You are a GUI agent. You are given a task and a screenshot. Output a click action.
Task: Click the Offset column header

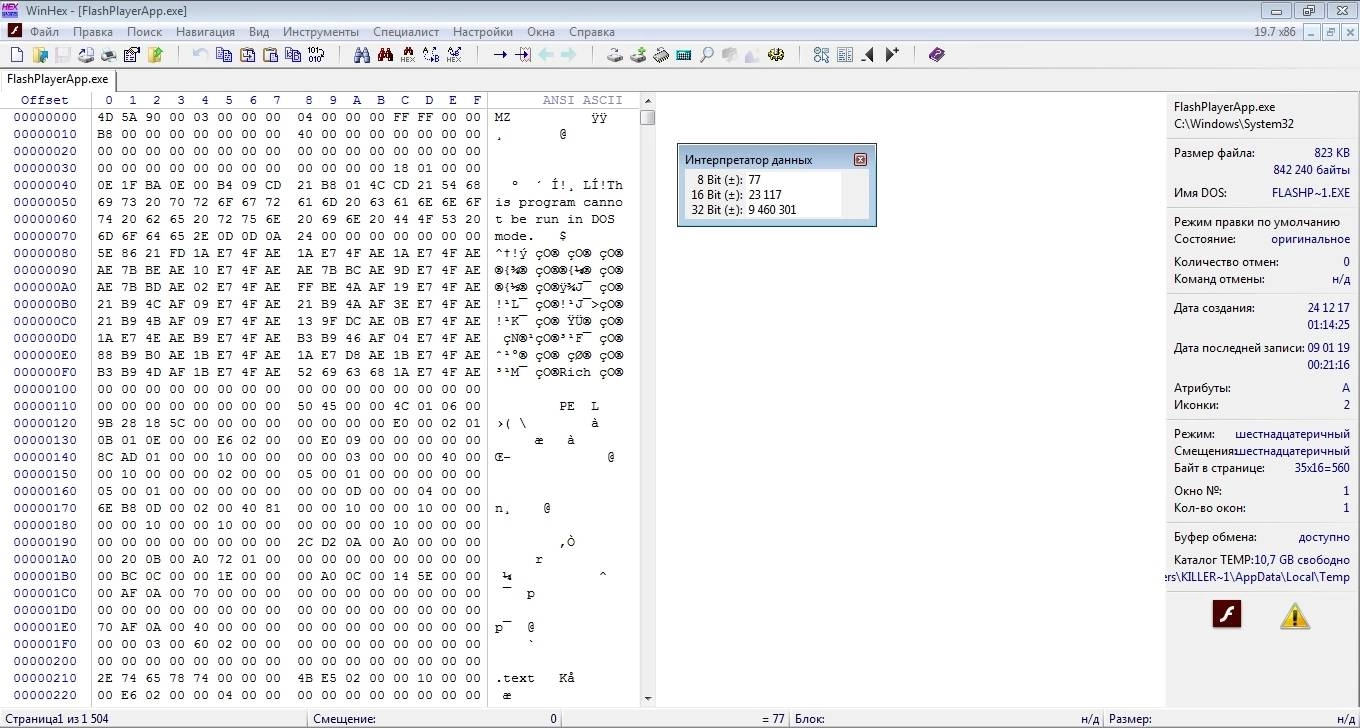click(x=45, y=100)
